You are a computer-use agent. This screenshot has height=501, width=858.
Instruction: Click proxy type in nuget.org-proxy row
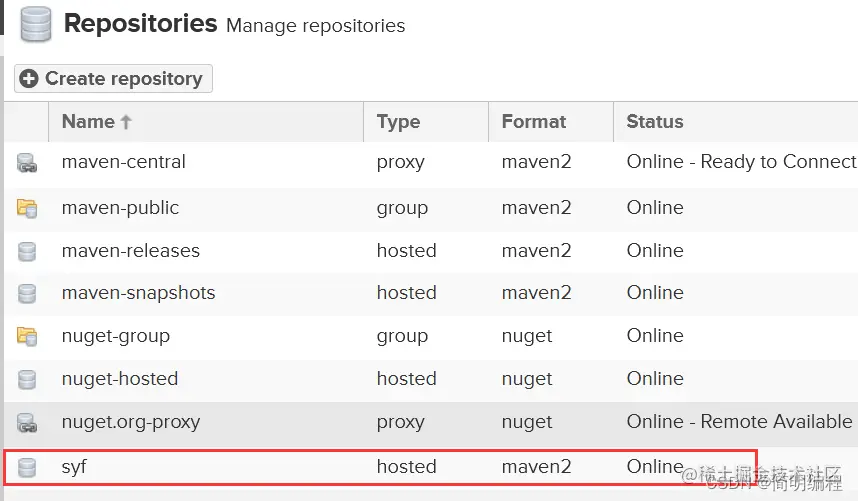401,422
